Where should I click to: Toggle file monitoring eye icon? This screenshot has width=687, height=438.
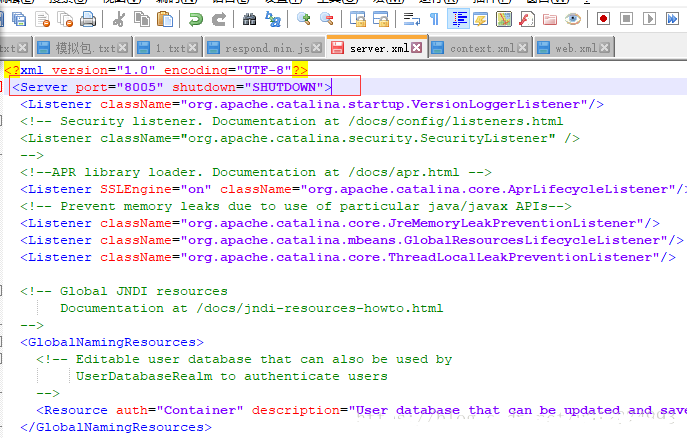[573, 19]
